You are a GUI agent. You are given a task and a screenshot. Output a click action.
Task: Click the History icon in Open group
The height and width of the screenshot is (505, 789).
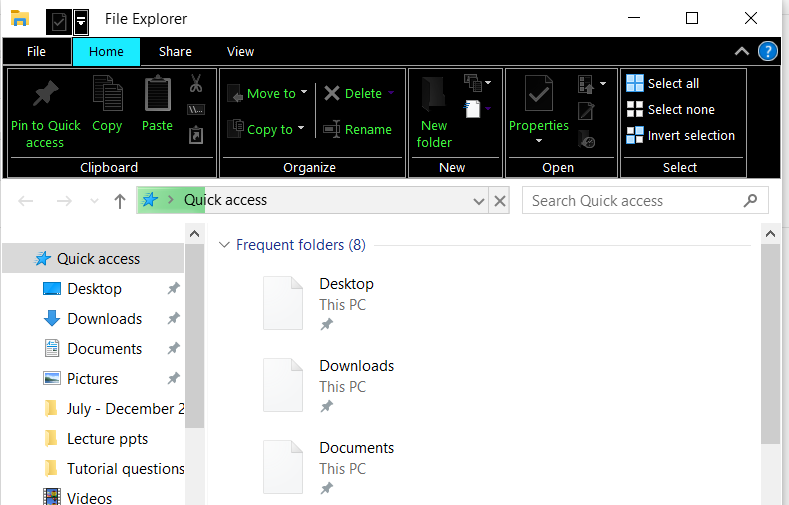[x=587, y=139]
